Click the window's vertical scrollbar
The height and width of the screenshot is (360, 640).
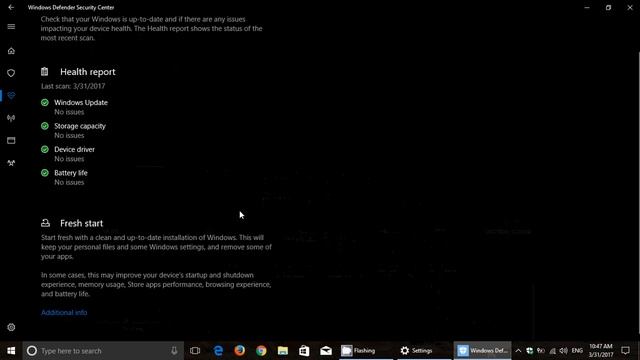click(638, 192)
